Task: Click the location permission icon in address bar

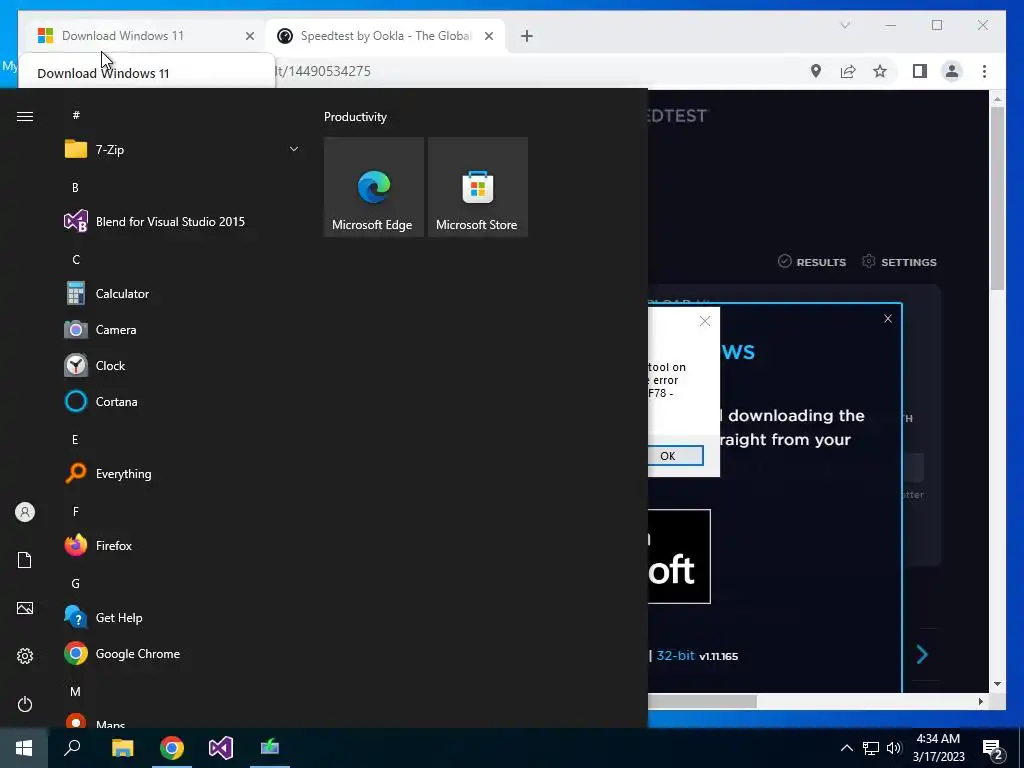Action: (816, 71)
